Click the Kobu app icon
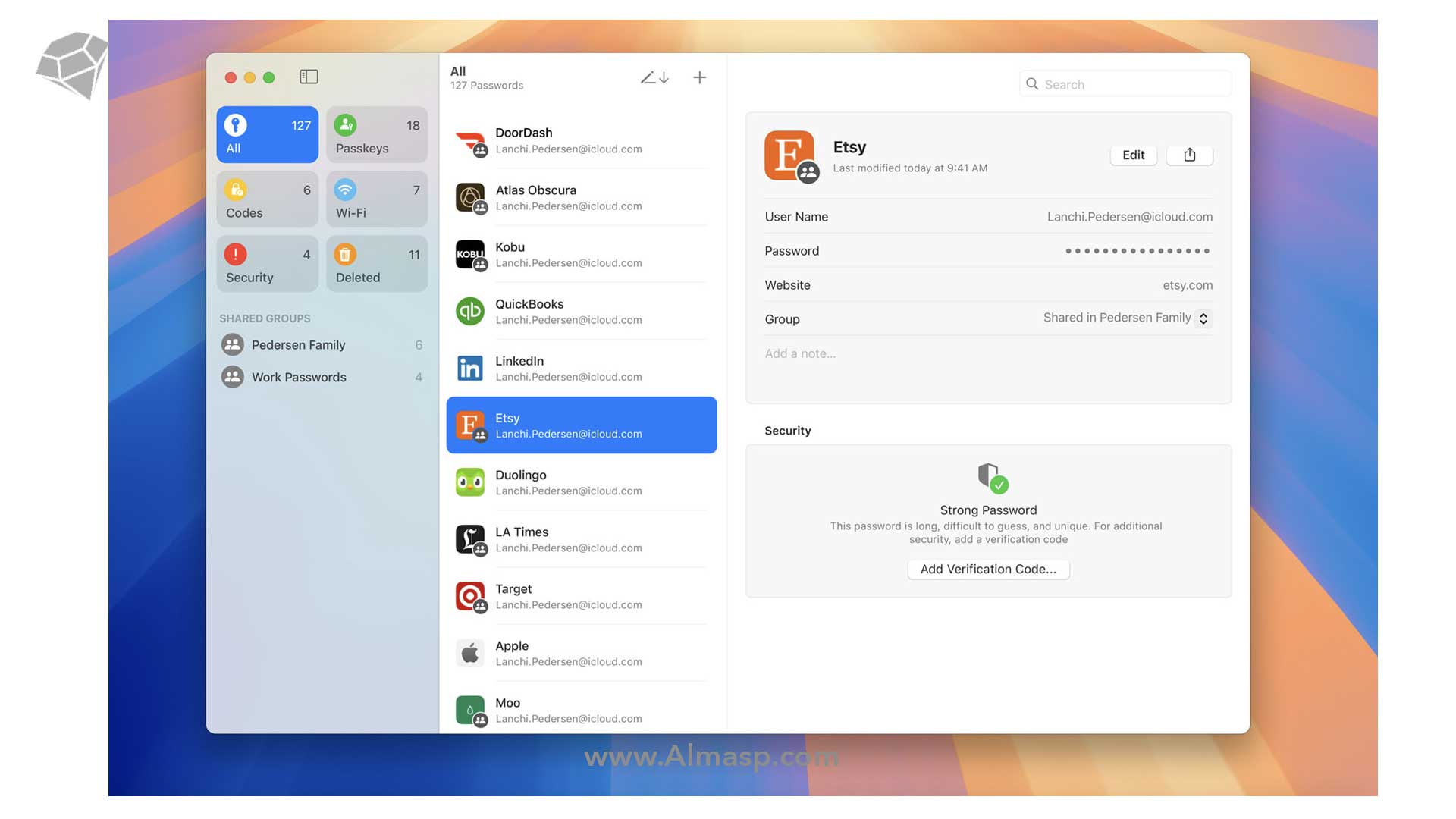Image resolution: width=1456 pixels, height=819 pixels. tap(470, 254)
